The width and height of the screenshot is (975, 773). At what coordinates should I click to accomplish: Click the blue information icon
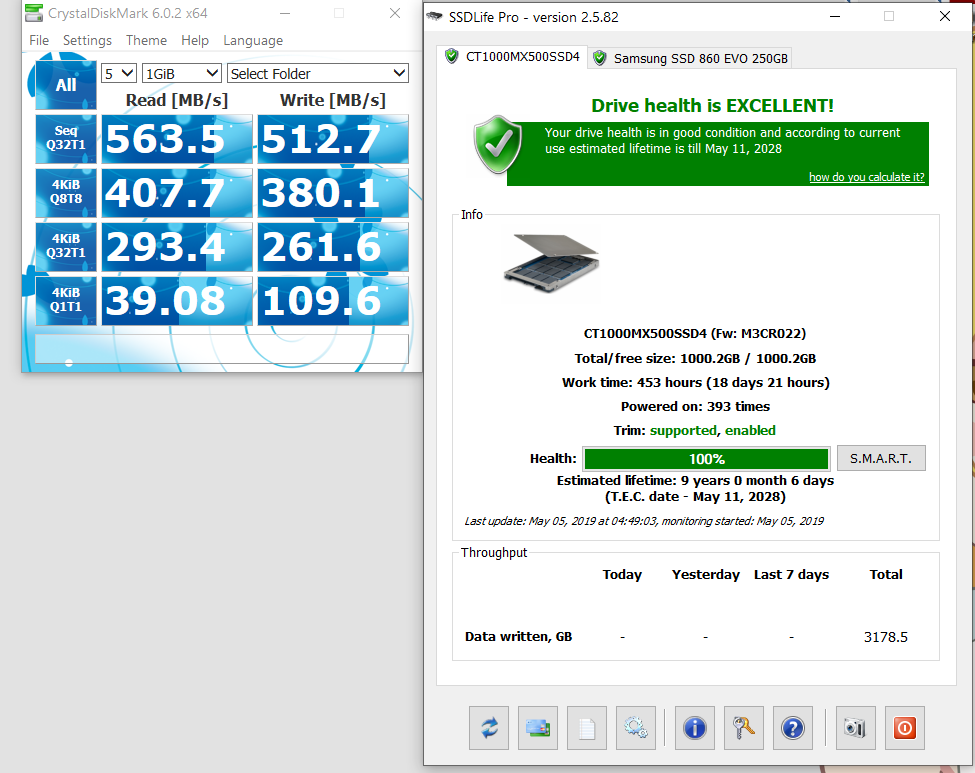click(x=695, y=727)
